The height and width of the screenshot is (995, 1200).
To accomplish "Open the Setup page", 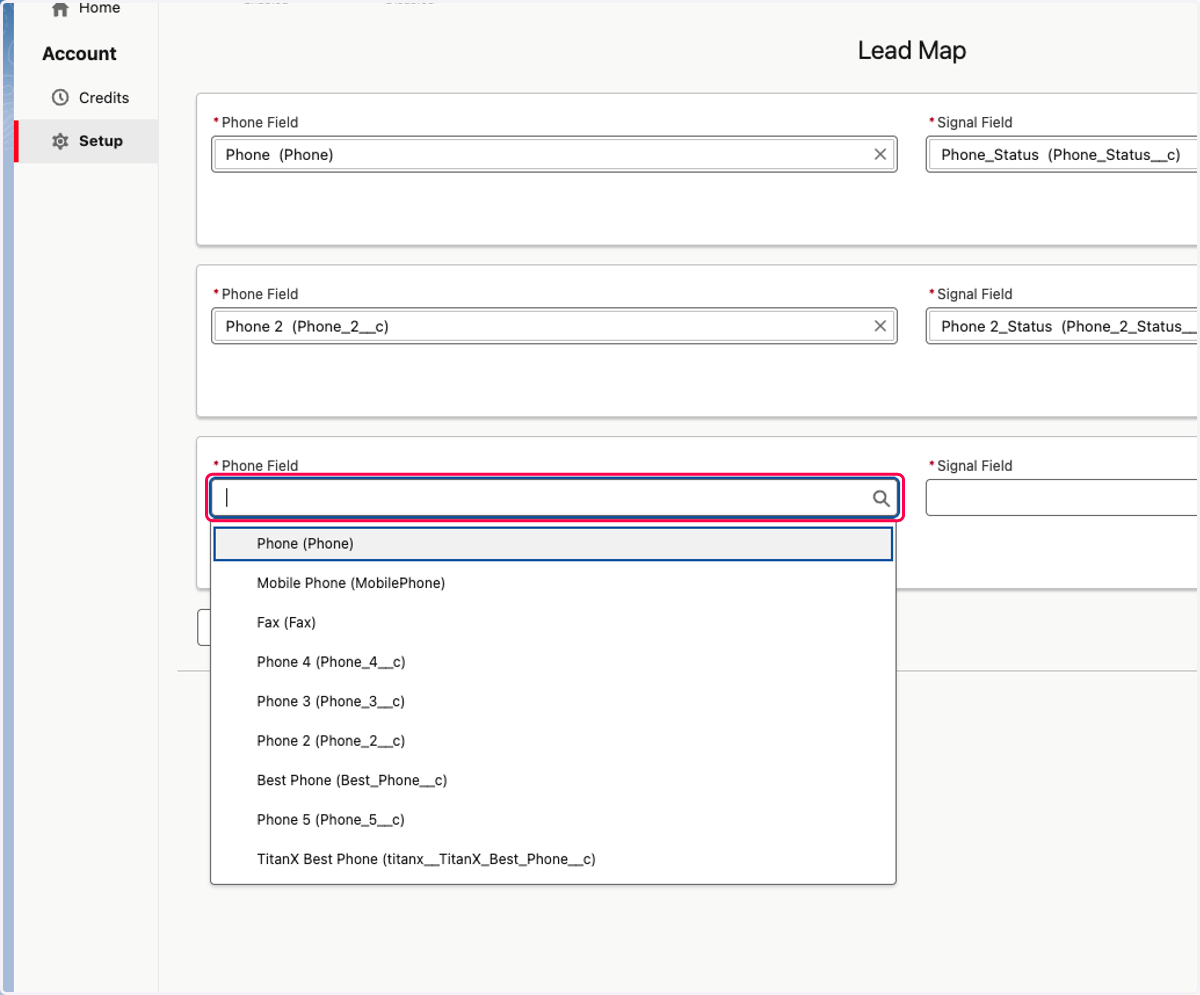I will point(87,141).
